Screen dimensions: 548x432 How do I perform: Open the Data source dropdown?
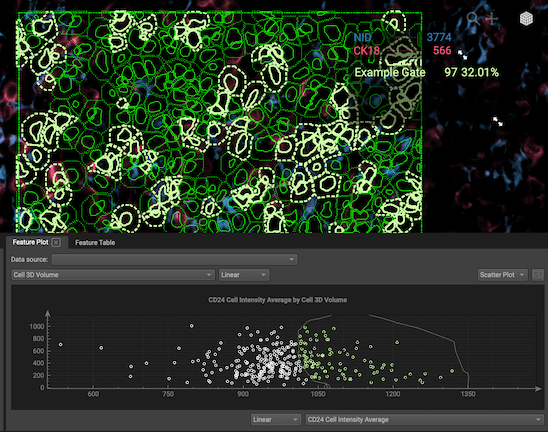pyautogui.click(x=174, y=259)
